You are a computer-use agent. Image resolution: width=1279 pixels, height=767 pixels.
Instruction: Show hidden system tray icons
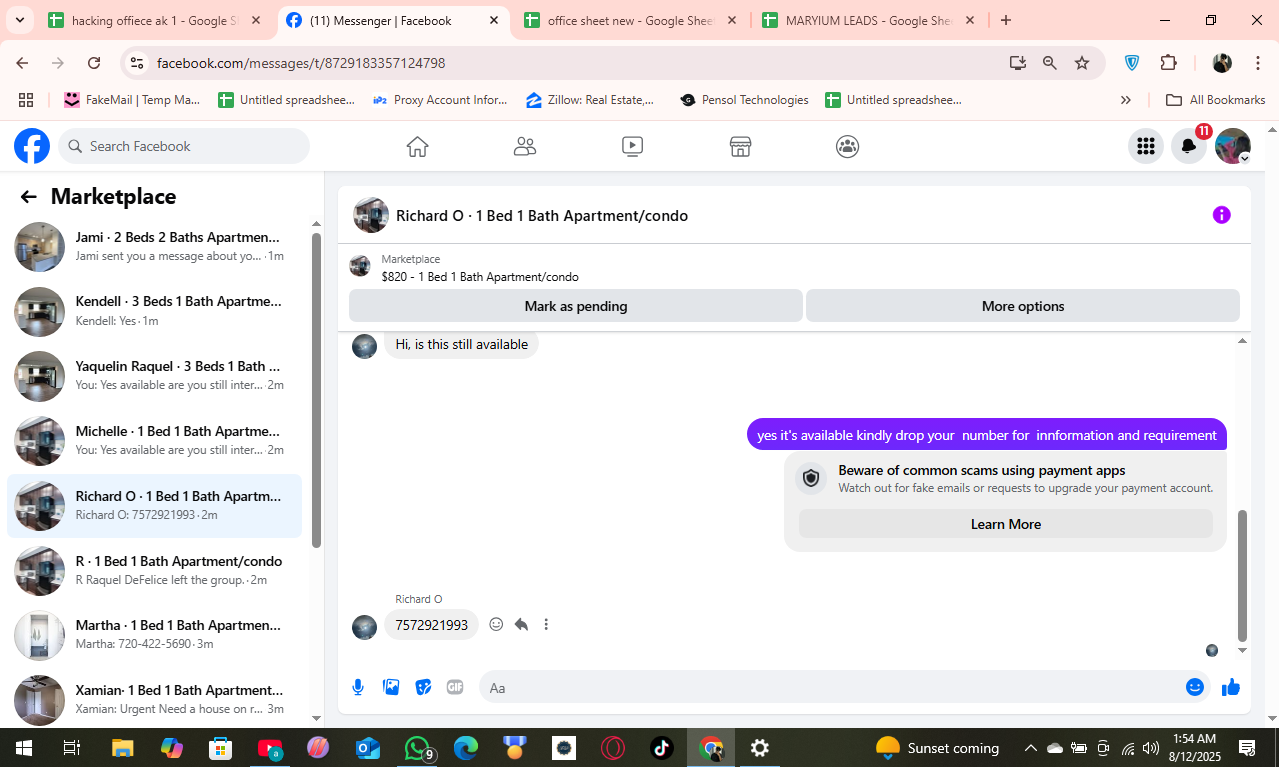[x=1030, y=748]
